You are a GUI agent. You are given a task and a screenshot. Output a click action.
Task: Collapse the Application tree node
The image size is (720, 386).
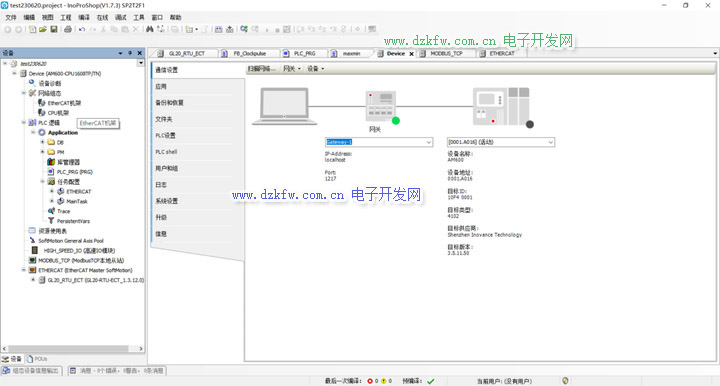click(x=33, y=132)
